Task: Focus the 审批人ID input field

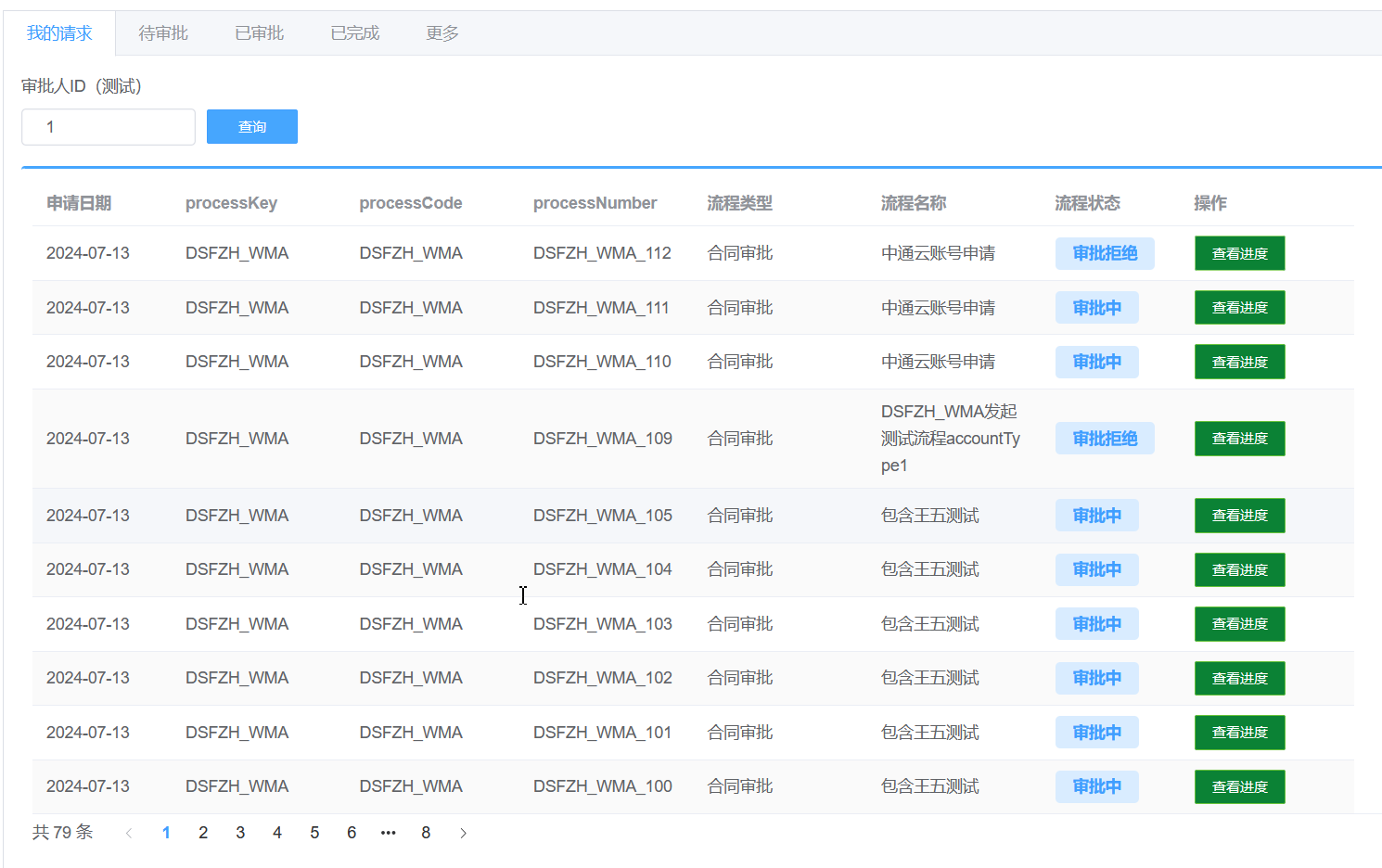Action: pyautogui.click(x=109, y=127)
